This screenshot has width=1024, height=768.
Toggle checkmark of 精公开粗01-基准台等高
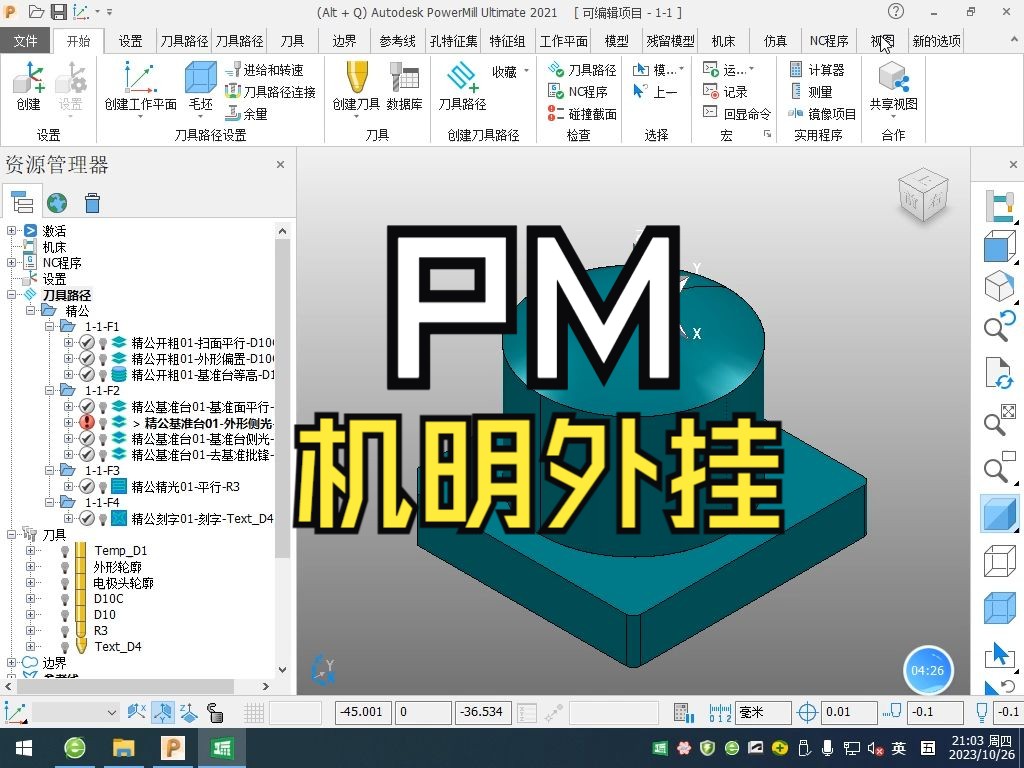(x=87, y=374)
